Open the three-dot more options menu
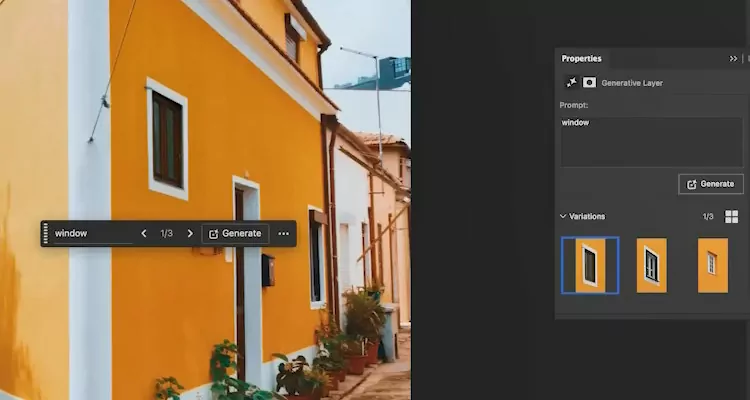 click(284, 233)
